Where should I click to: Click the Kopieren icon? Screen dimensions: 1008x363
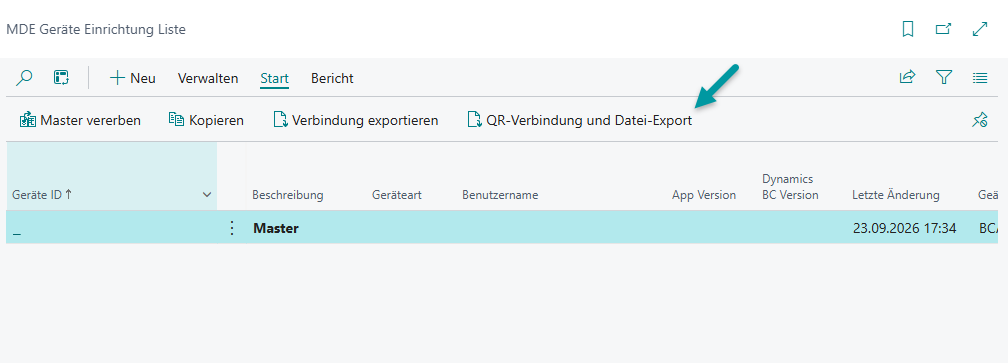point(176,120)
